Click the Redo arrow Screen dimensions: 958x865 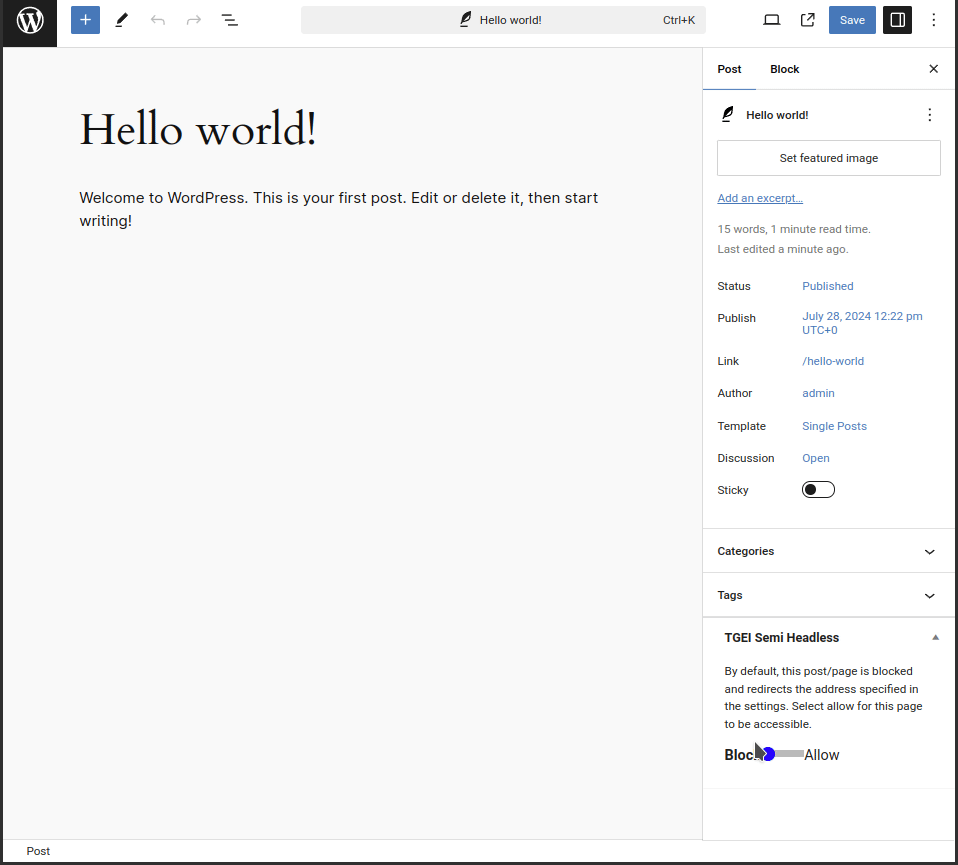[x=194, y=20]
